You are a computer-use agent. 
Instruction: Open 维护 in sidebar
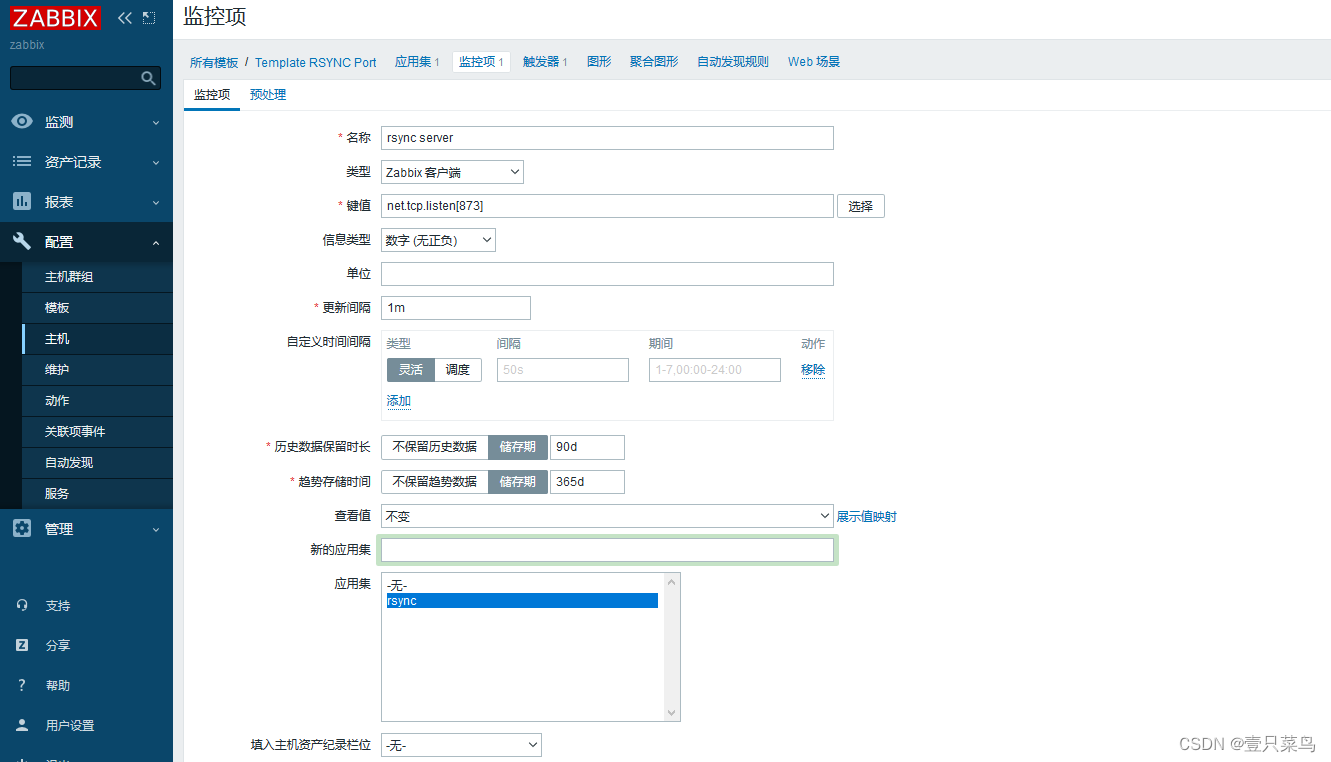(97, 370)
